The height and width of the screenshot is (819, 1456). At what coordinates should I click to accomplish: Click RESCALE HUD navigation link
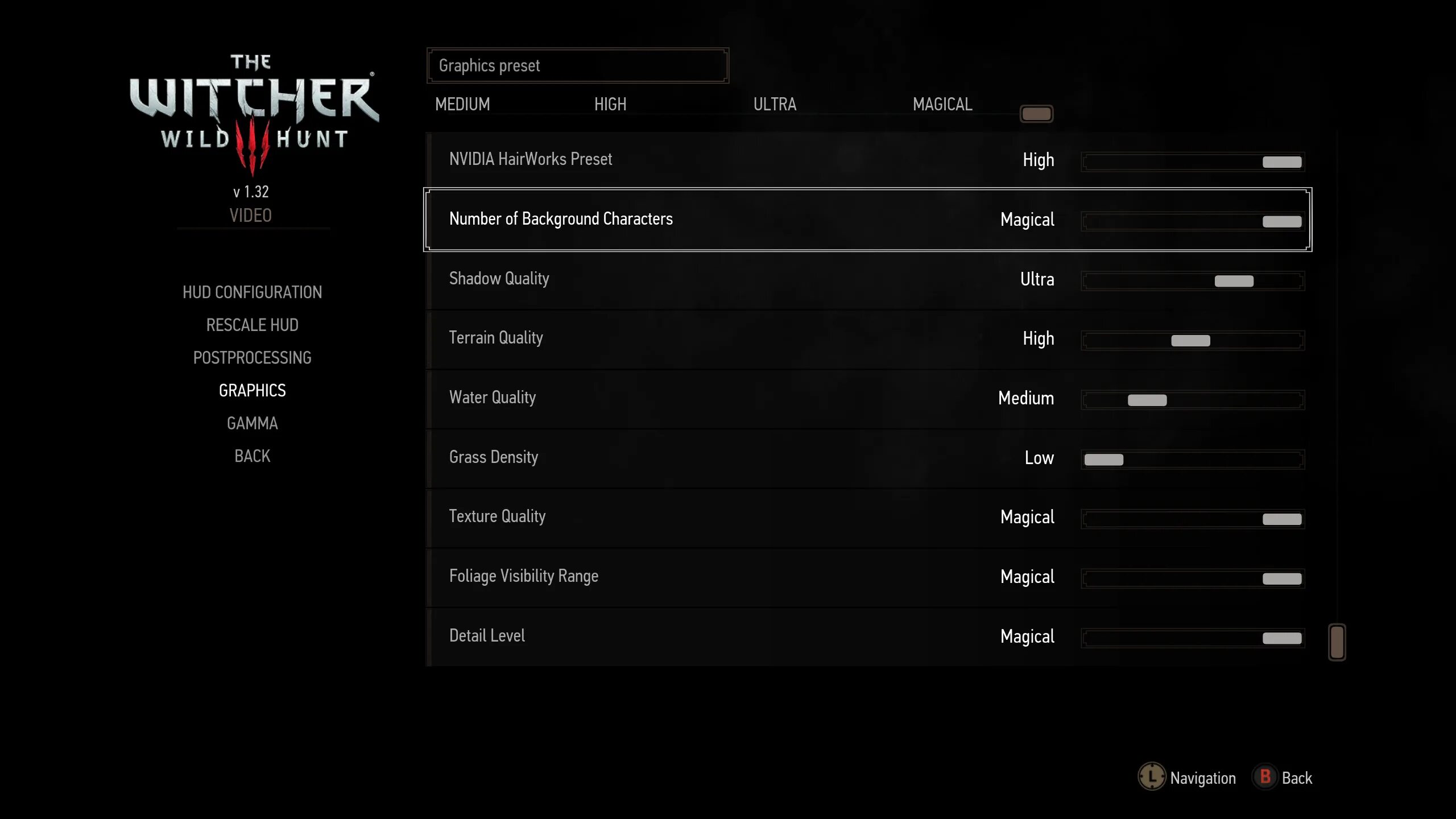tap(252, 324)
